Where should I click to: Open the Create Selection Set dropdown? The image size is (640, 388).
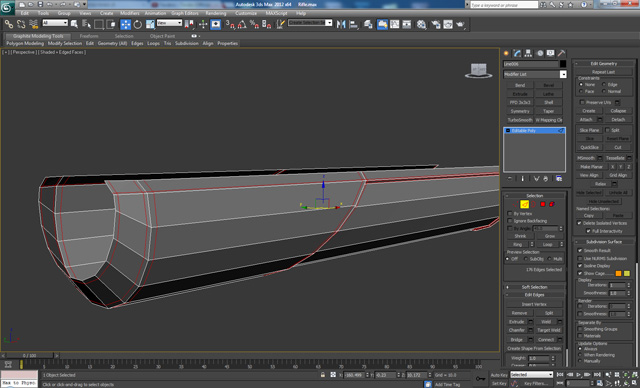point(310,23)
